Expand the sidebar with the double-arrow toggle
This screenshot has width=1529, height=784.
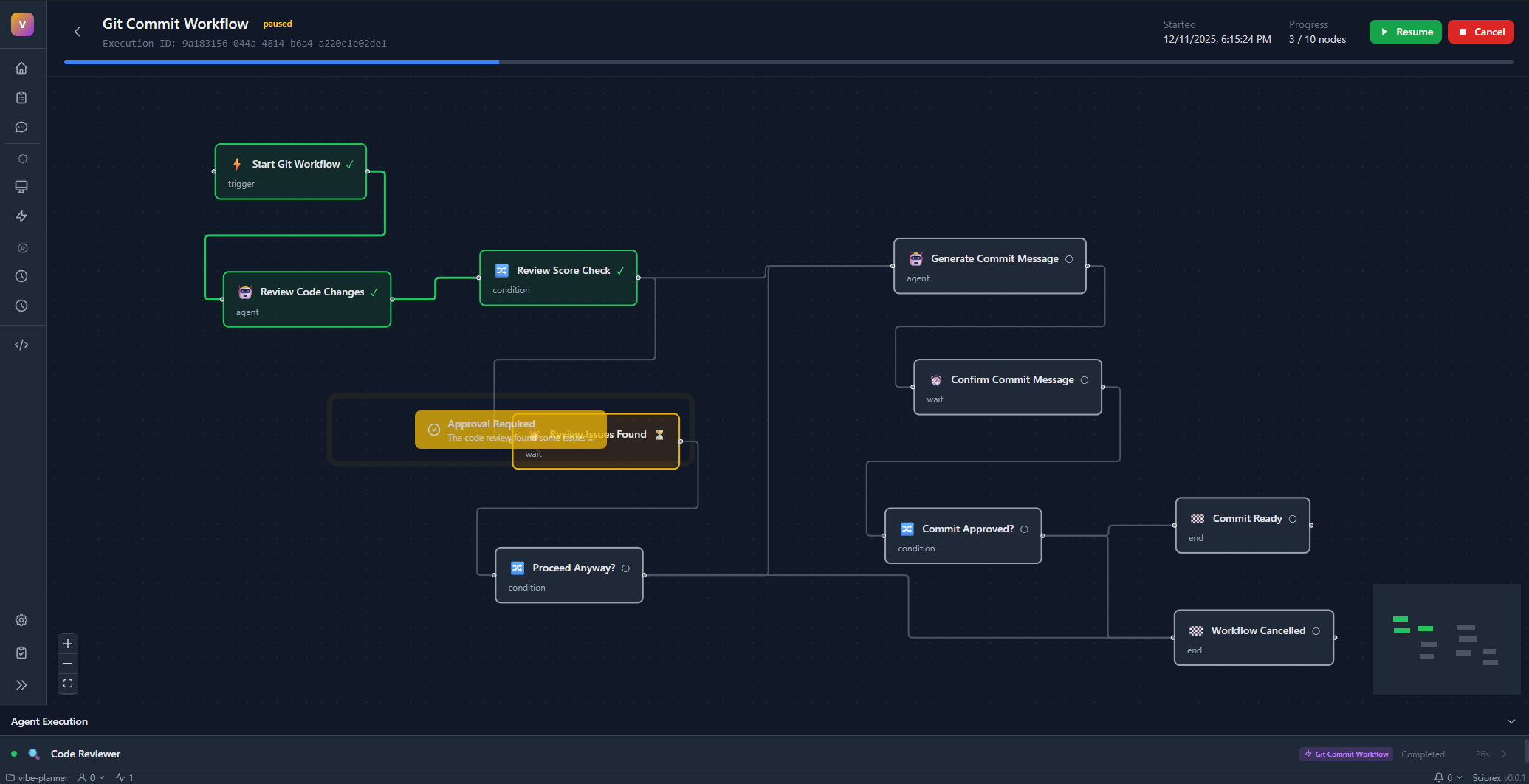(x=21, y=685)
